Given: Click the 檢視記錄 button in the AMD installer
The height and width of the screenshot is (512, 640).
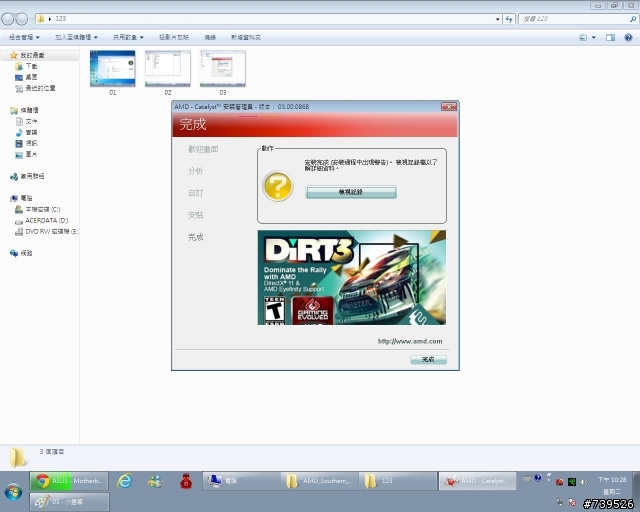Looking at the screenshot, I should [351, 192].
